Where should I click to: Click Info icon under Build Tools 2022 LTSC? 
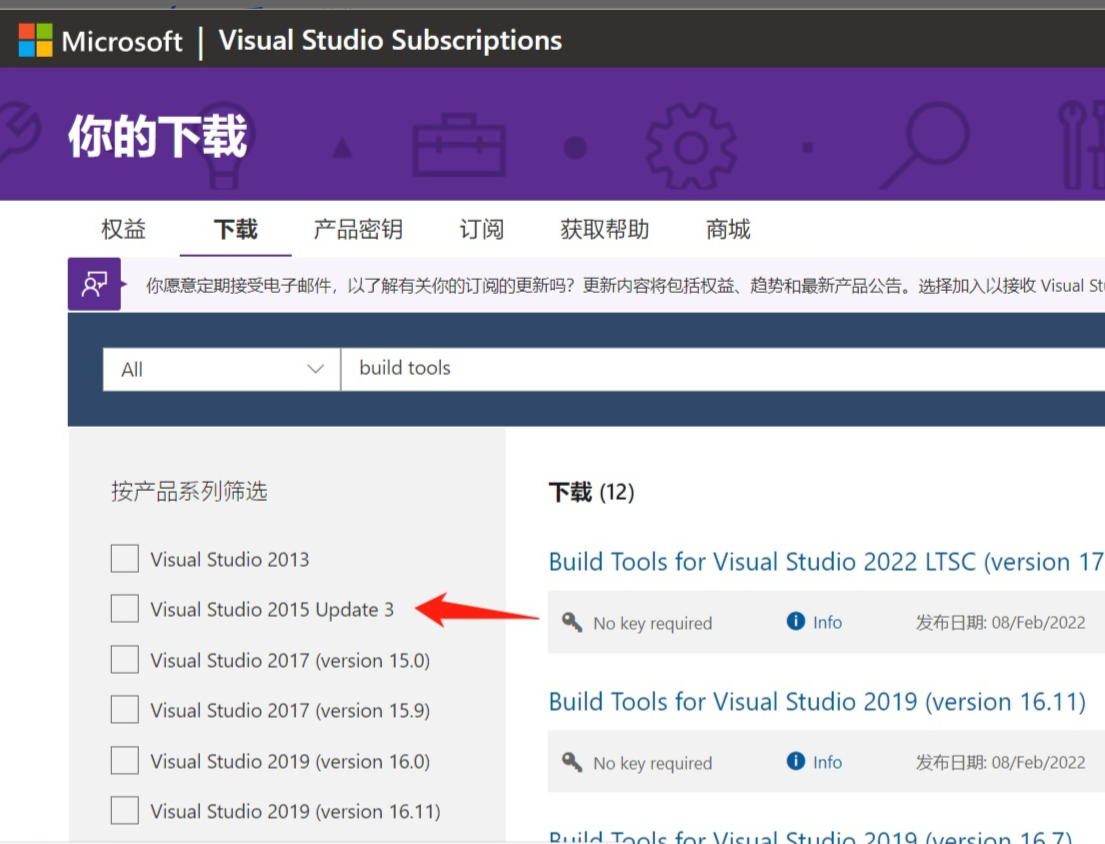point(796,621)
